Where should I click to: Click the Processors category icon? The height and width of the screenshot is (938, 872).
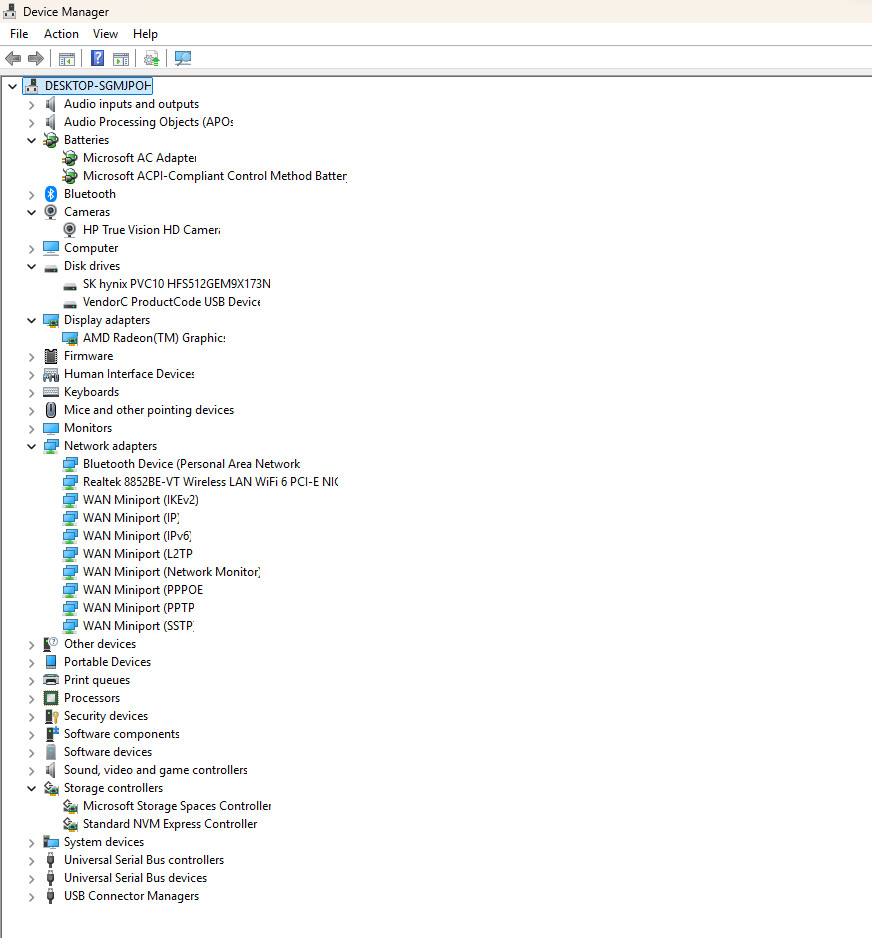coord(51,698)
